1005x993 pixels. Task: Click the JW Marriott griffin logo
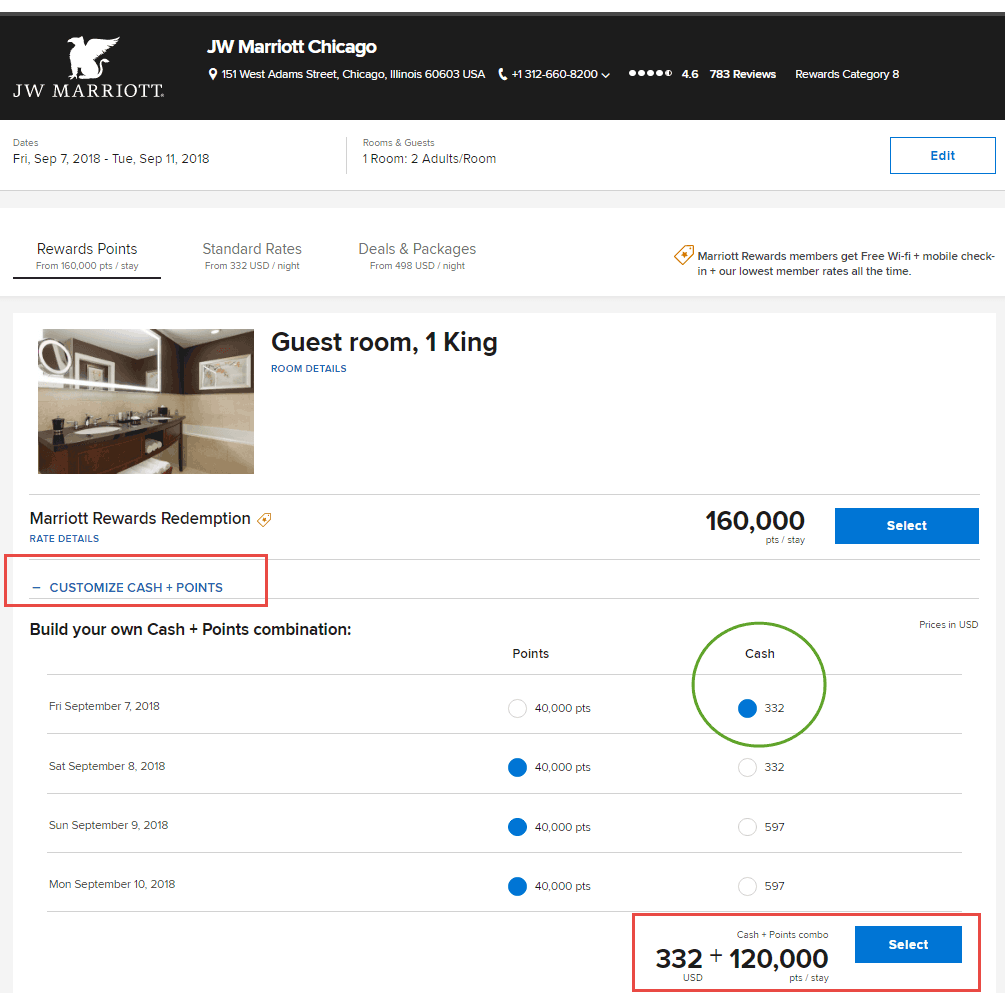tap(88, 55)
